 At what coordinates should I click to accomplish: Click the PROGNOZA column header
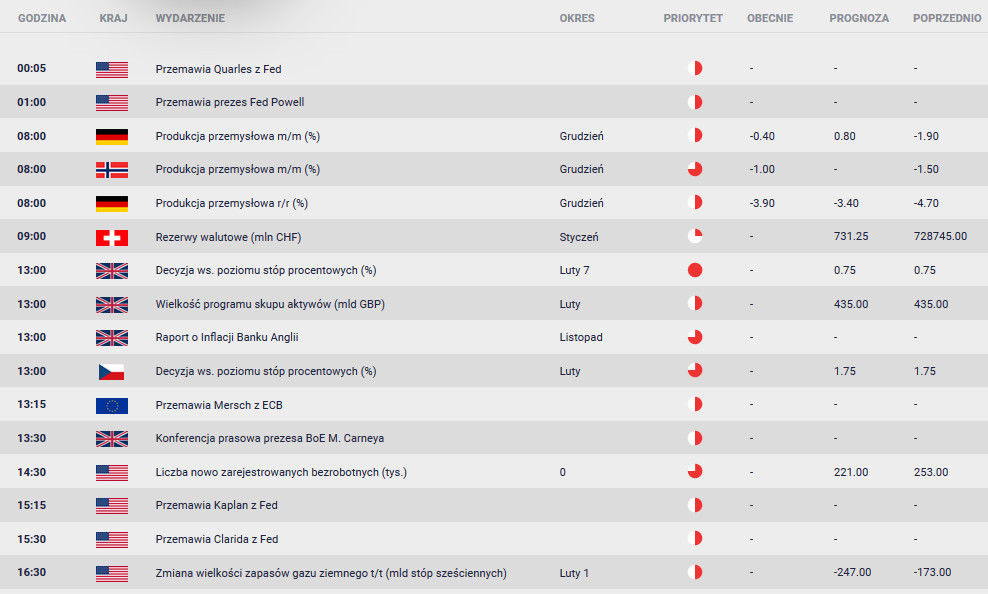859,18
